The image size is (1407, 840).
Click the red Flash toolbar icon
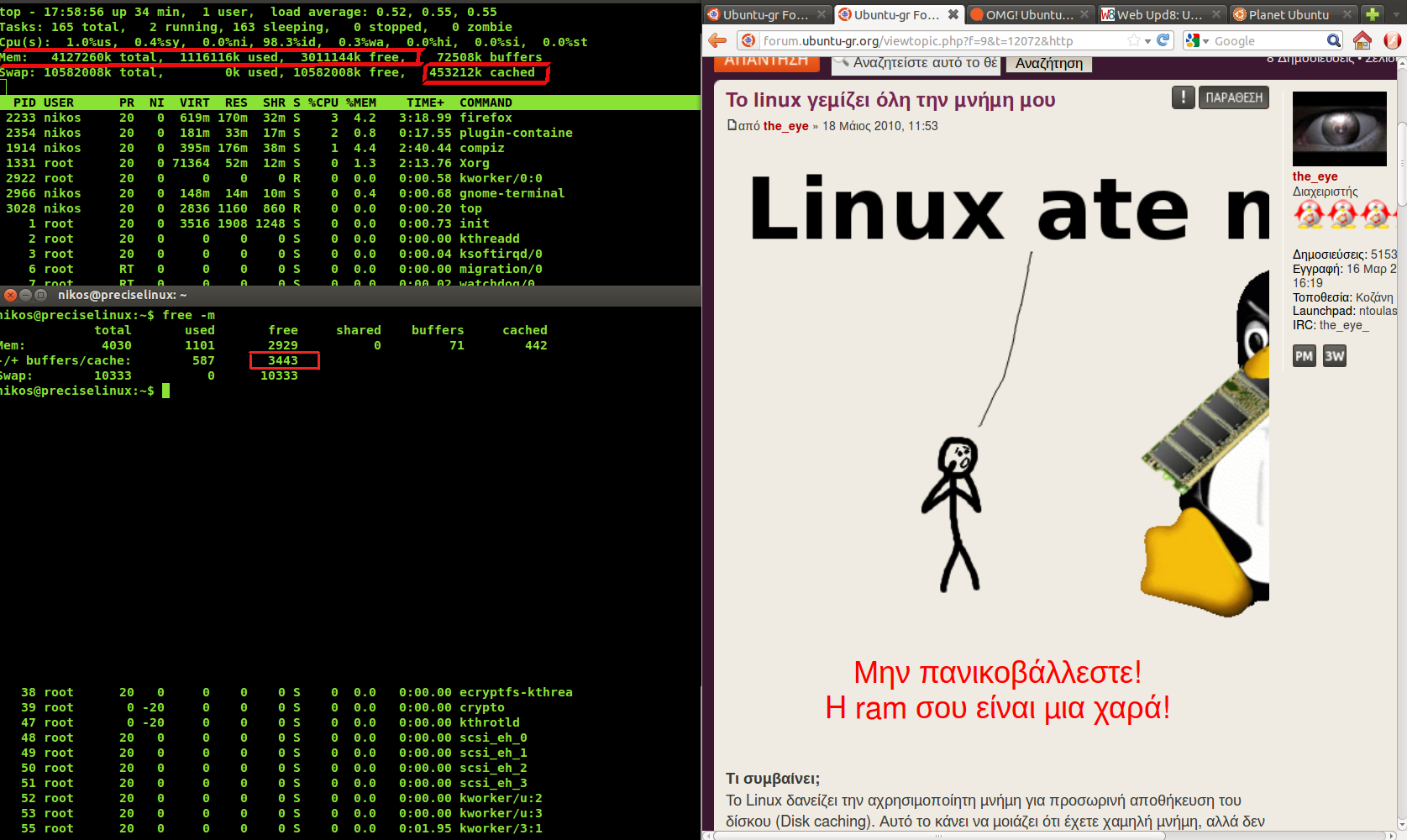point(1392,40)
